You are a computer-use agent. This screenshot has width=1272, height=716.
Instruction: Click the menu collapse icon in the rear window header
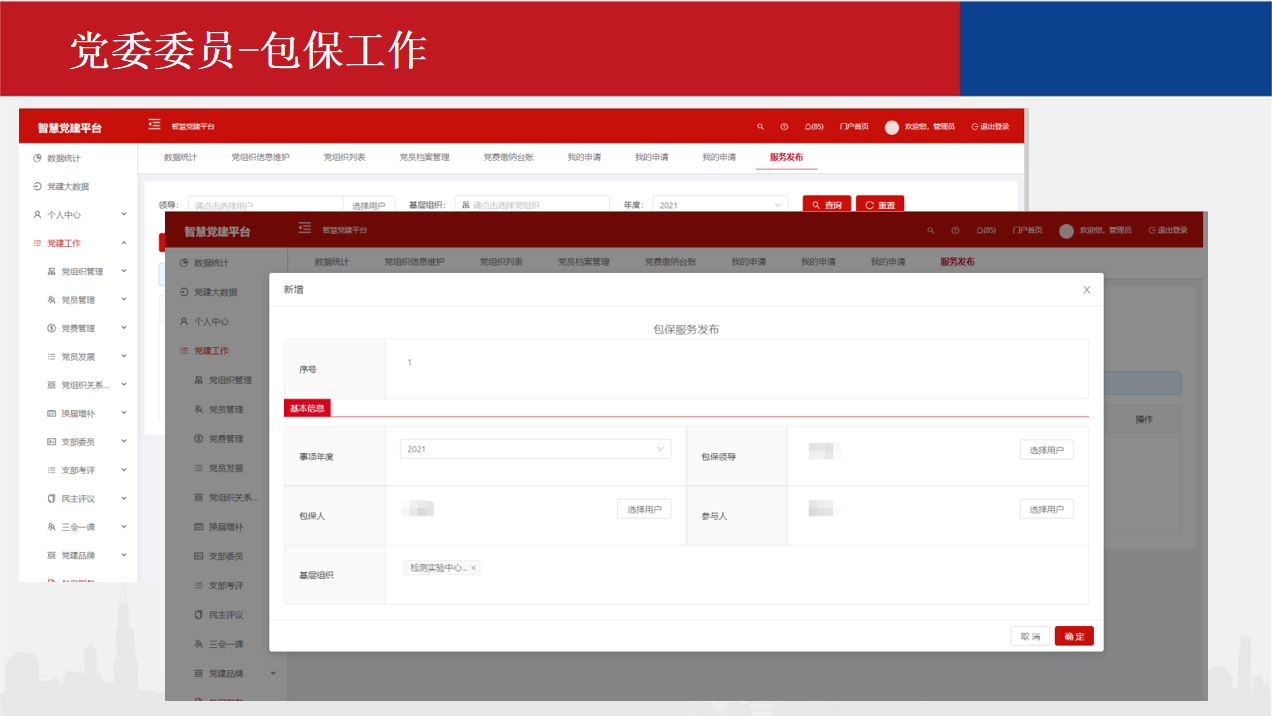coord(154,125)
